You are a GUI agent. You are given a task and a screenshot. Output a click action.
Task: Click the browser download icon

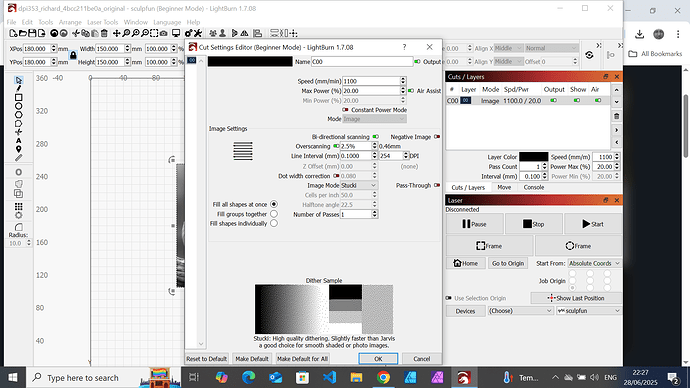click(x=639, y=34)
